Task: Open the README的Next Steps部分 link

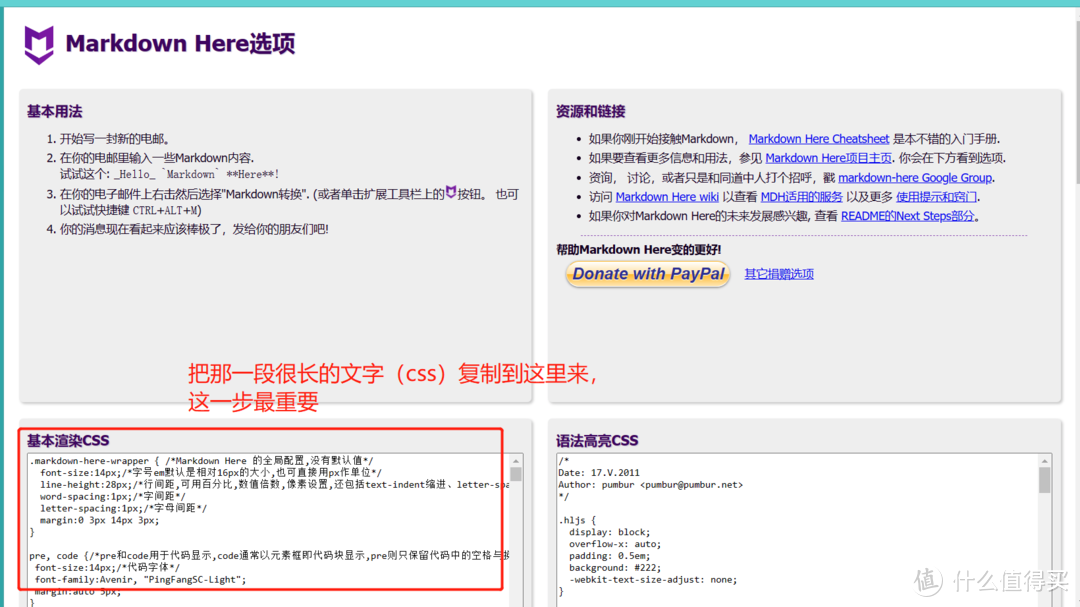Action: point(907,216)
